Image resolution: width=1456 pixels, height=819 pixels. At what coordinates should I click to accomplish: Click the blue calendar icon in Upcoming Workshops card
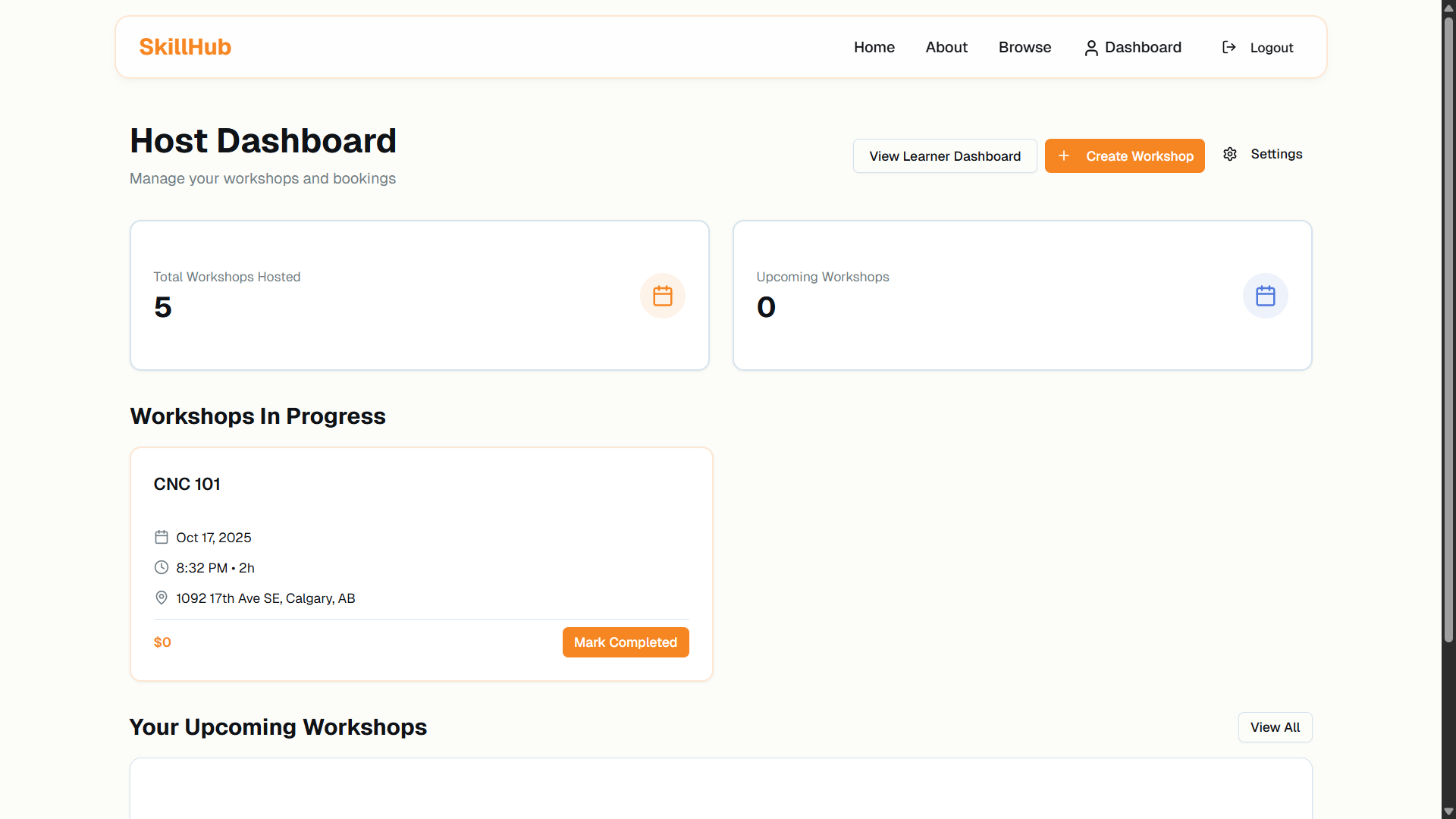point(1265,296)
